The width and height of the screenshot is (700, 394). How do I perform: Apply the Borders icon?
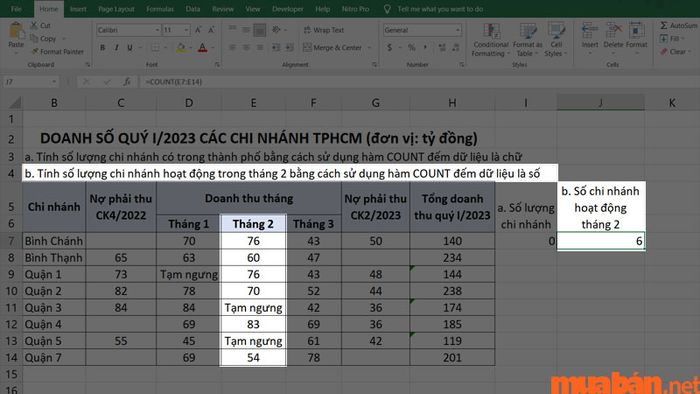click(x=155, y=47)
